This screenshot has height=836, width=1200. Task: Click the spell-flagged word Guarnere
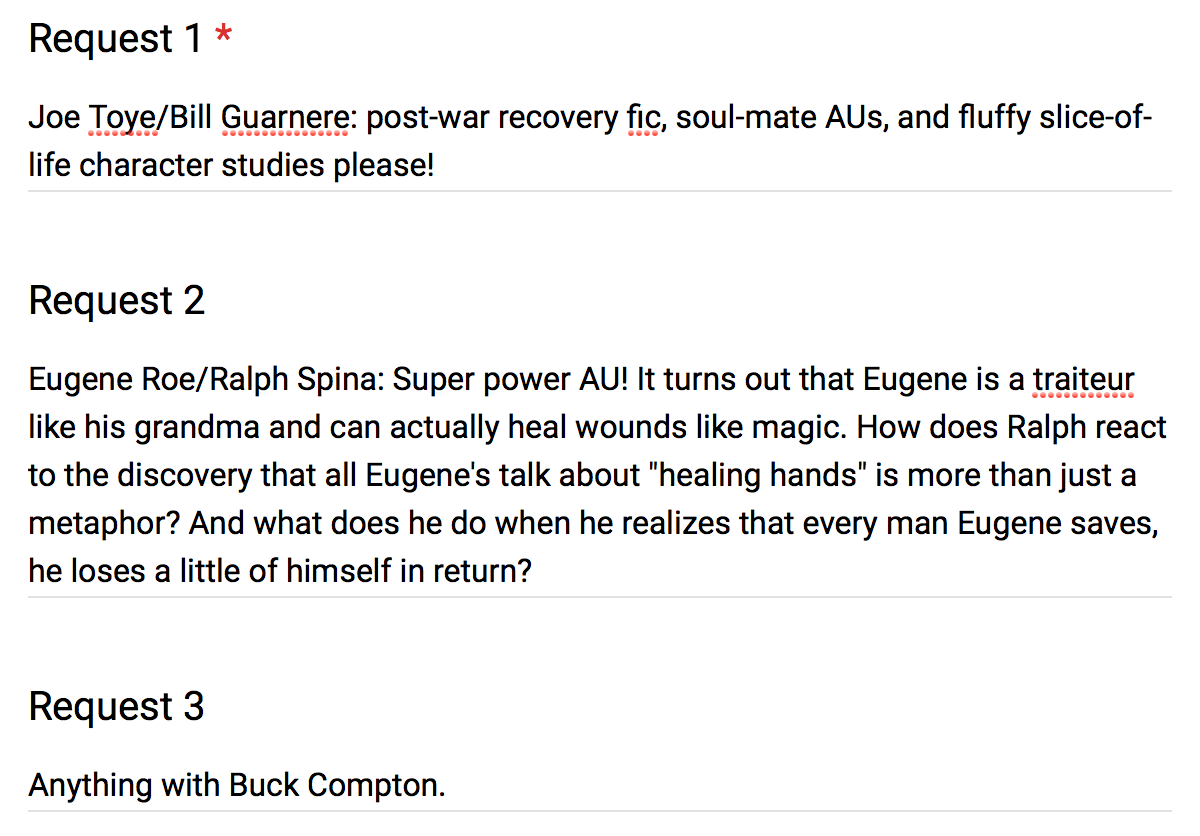[285, 119]
